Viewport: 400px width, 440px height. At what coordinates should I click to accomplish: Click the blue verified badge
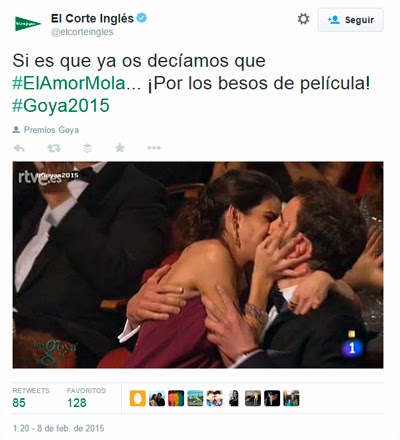tap(142, 18)
